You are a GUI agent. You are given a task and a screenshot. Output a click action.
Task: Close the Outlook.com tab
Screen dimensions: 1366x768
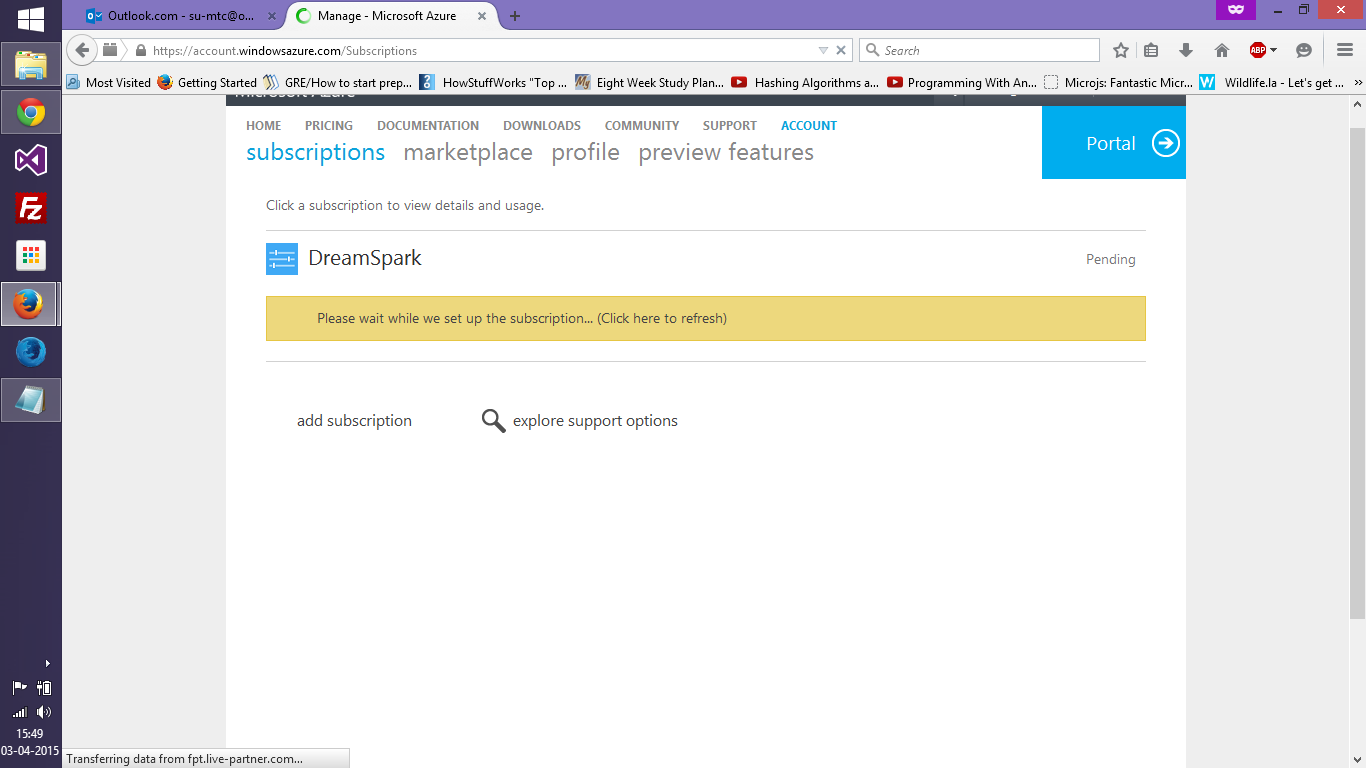coord(272,16)
